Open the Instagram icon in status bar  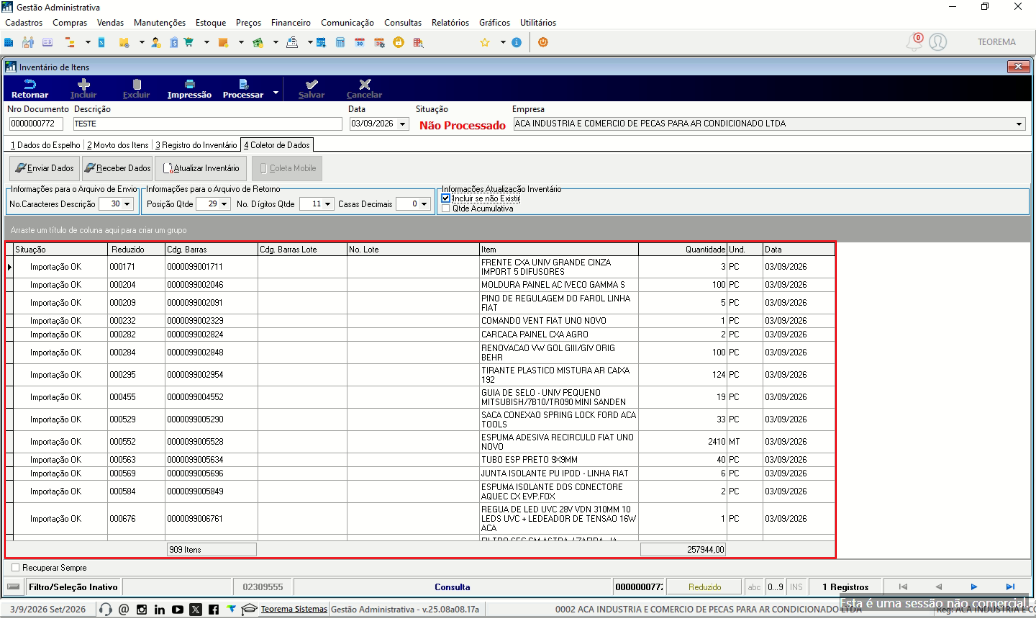coord(142,609)
